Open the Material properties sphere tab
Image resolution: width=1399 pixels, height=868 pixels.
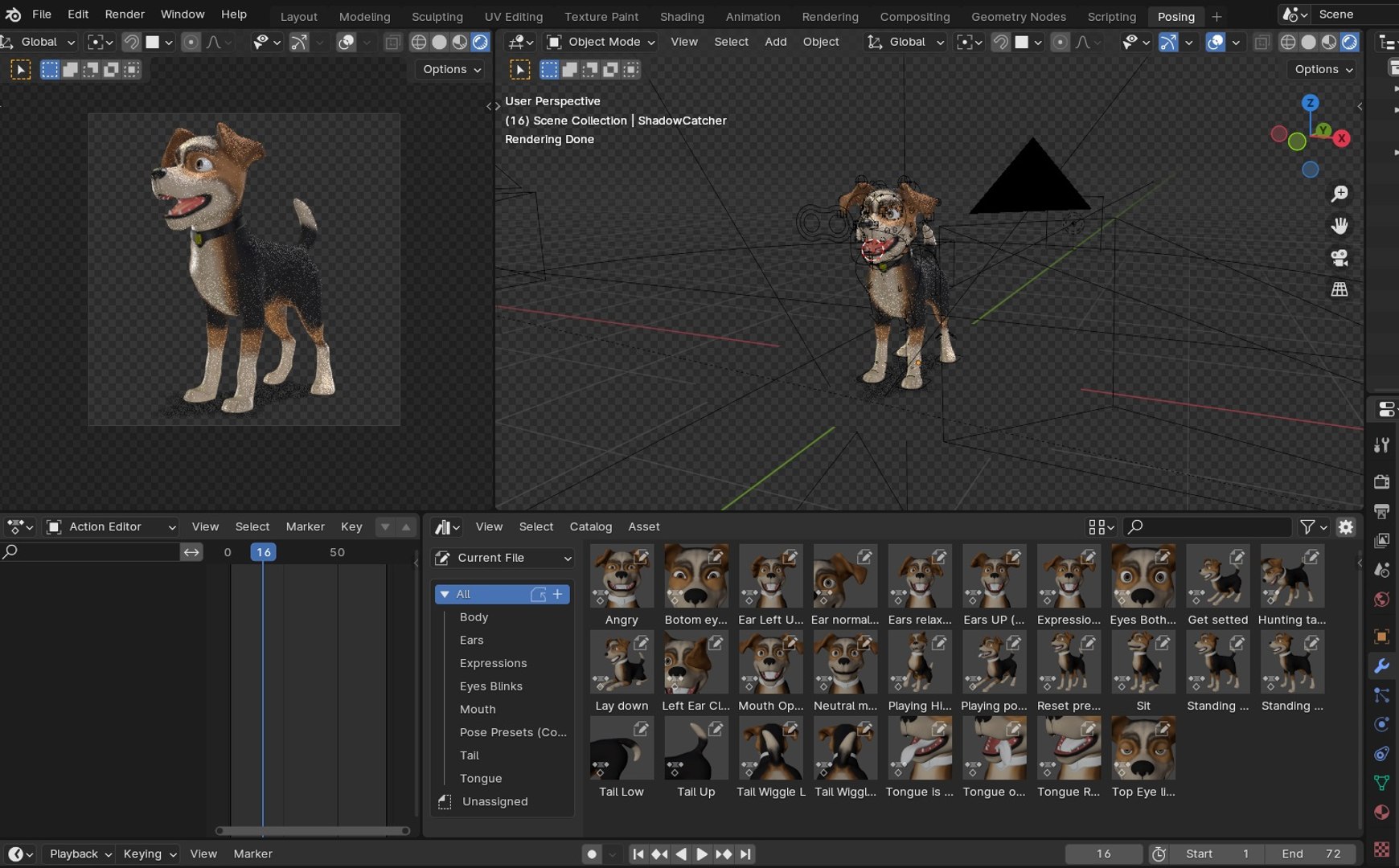pyautogui.click(x=1382, y=812)
